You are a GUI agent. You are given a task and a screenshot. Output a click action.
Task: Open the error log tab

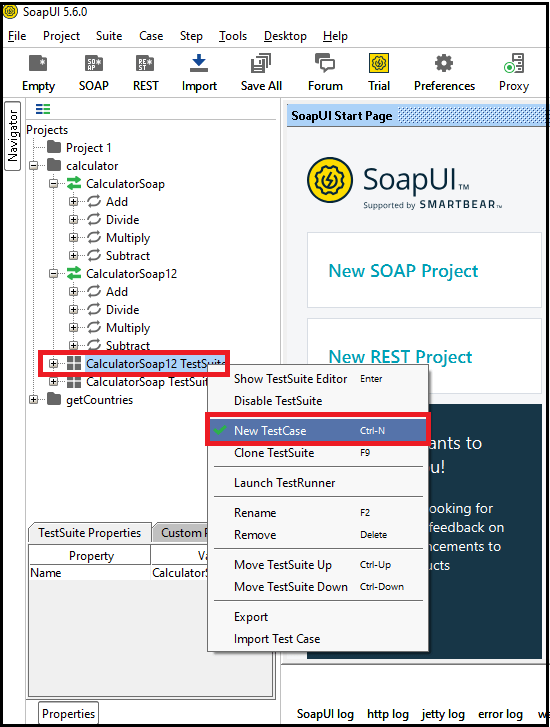point(500,714)
